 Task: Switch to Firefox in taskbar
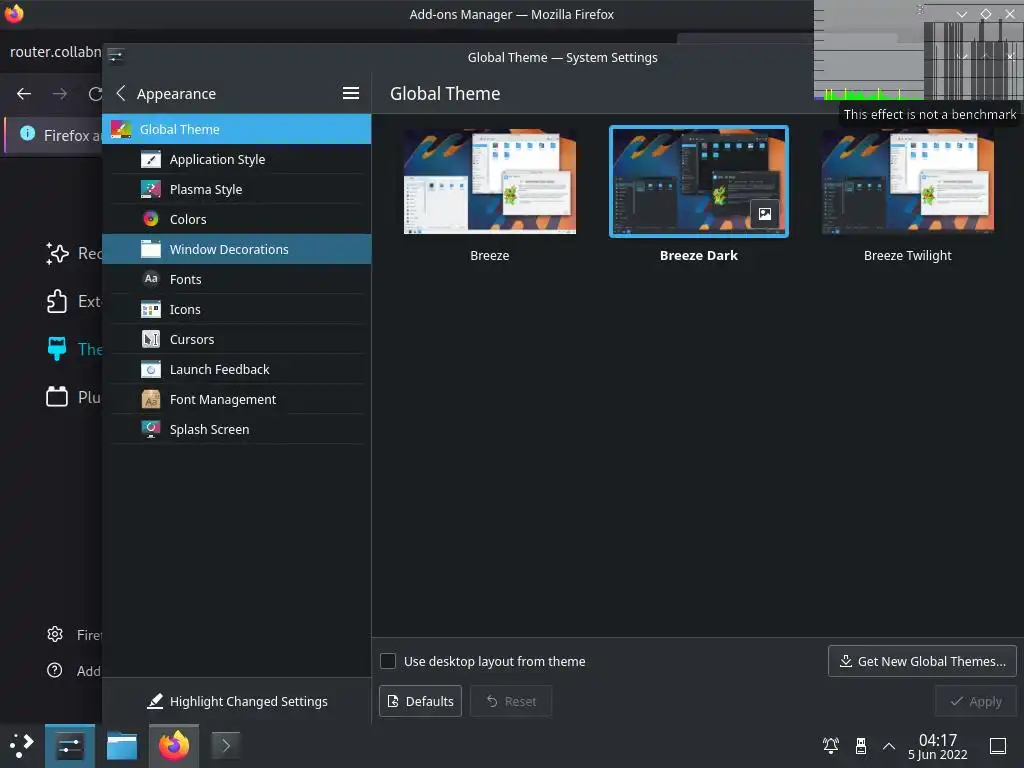pos(174,746)
